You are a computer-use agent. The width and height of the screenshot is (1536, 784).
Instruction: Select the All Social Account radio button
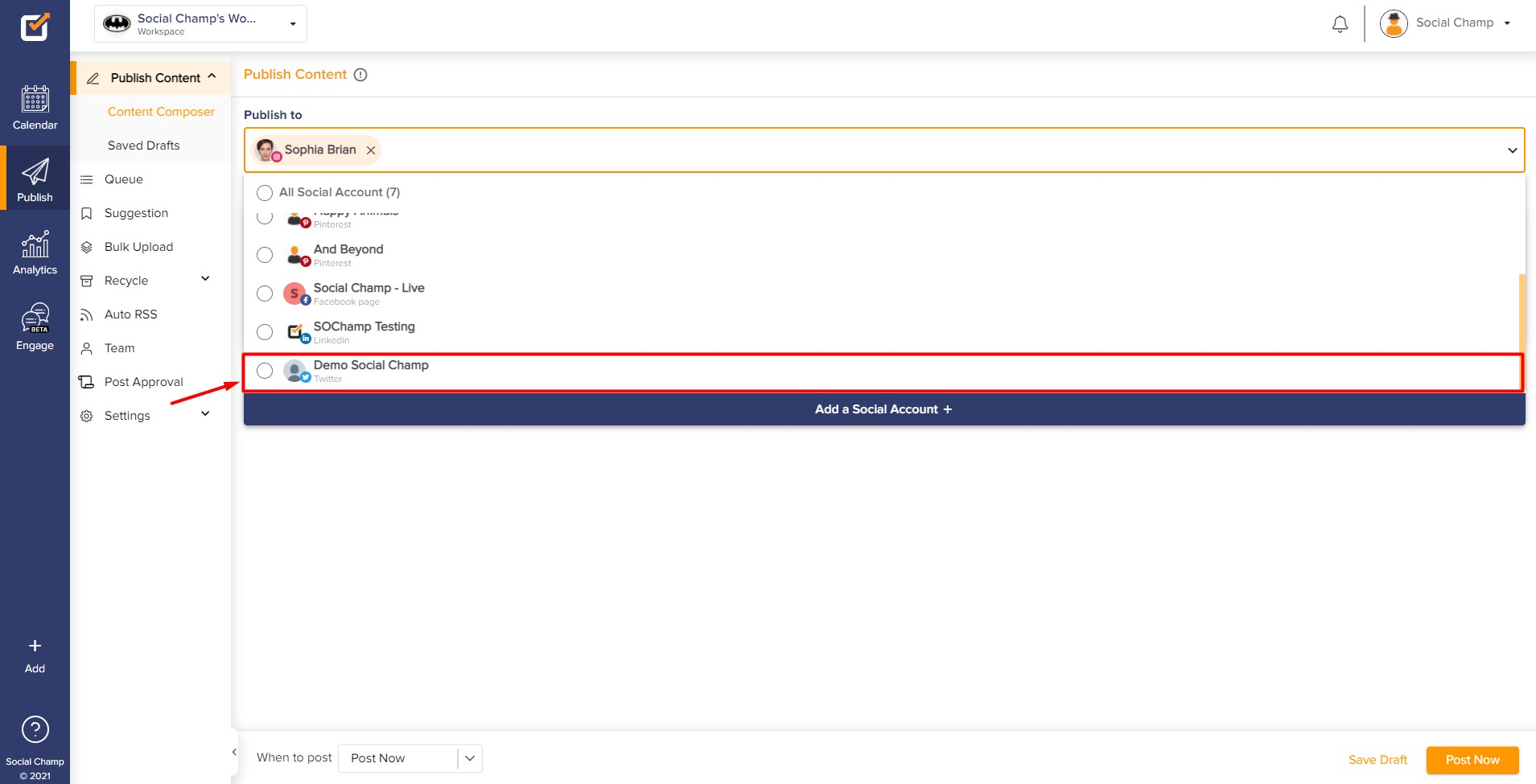[x=265, y=192]
